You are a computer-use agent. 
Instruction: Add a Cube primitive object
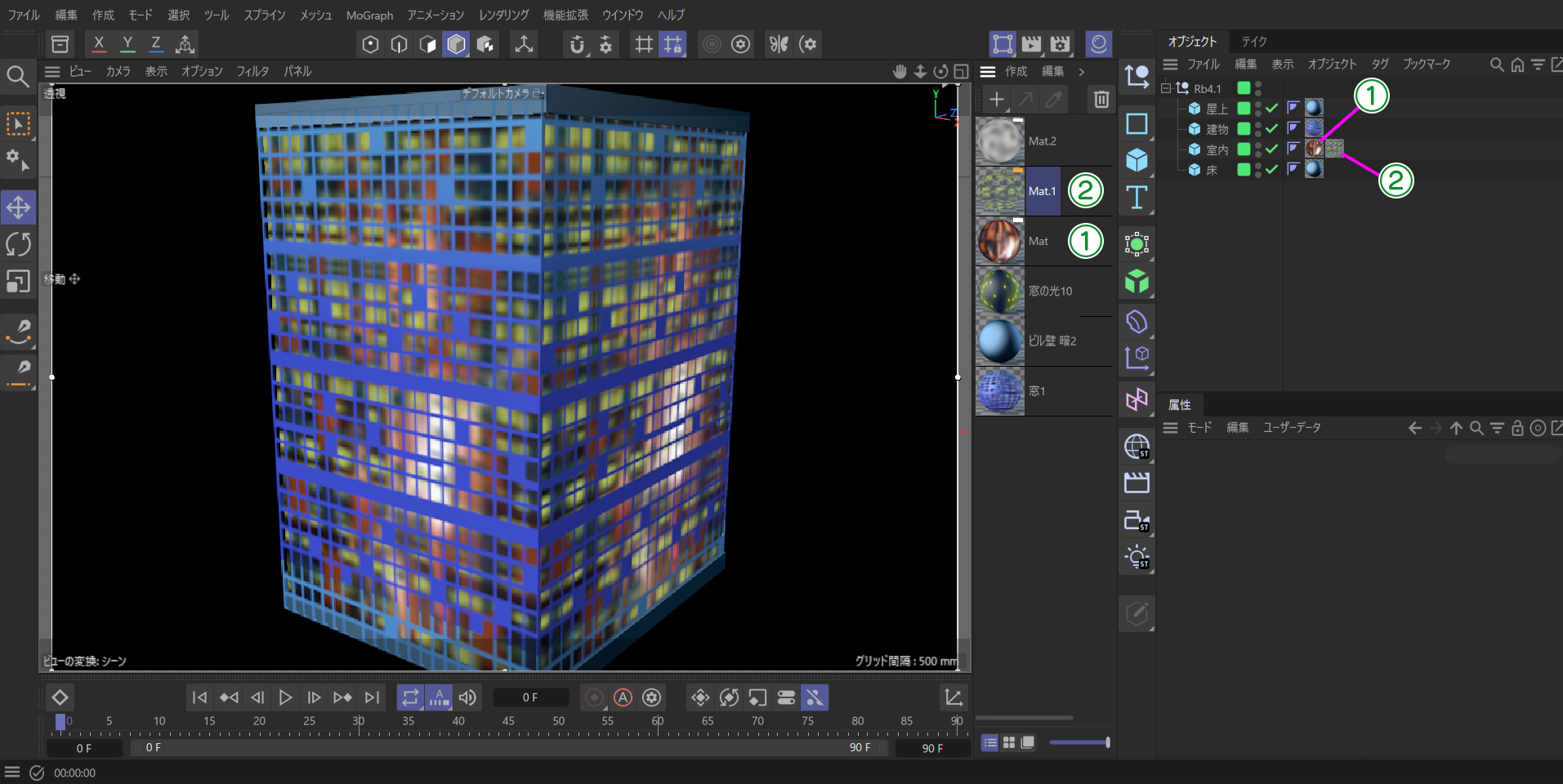[x=1137, y=160]
